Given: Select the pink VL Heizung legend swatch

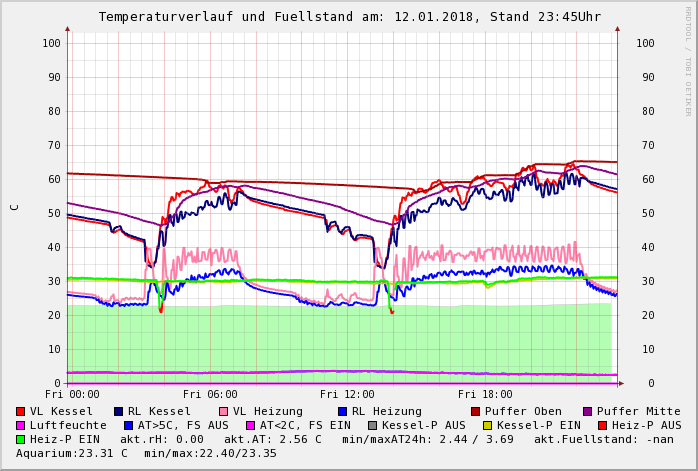Looking at the screenshot, I should pos(223,412).
